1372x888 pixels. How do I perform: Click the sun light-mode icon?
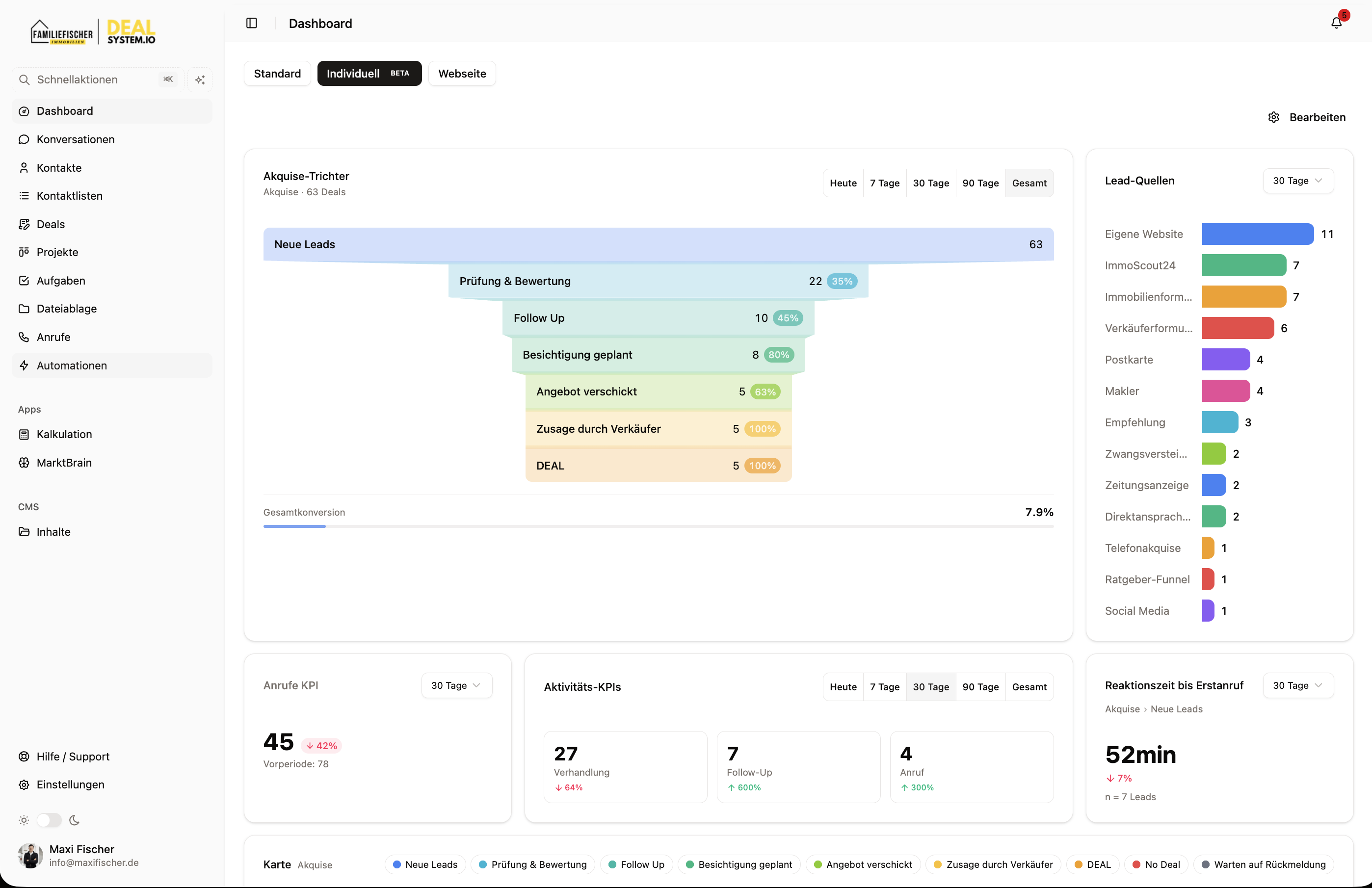(24, 820)
